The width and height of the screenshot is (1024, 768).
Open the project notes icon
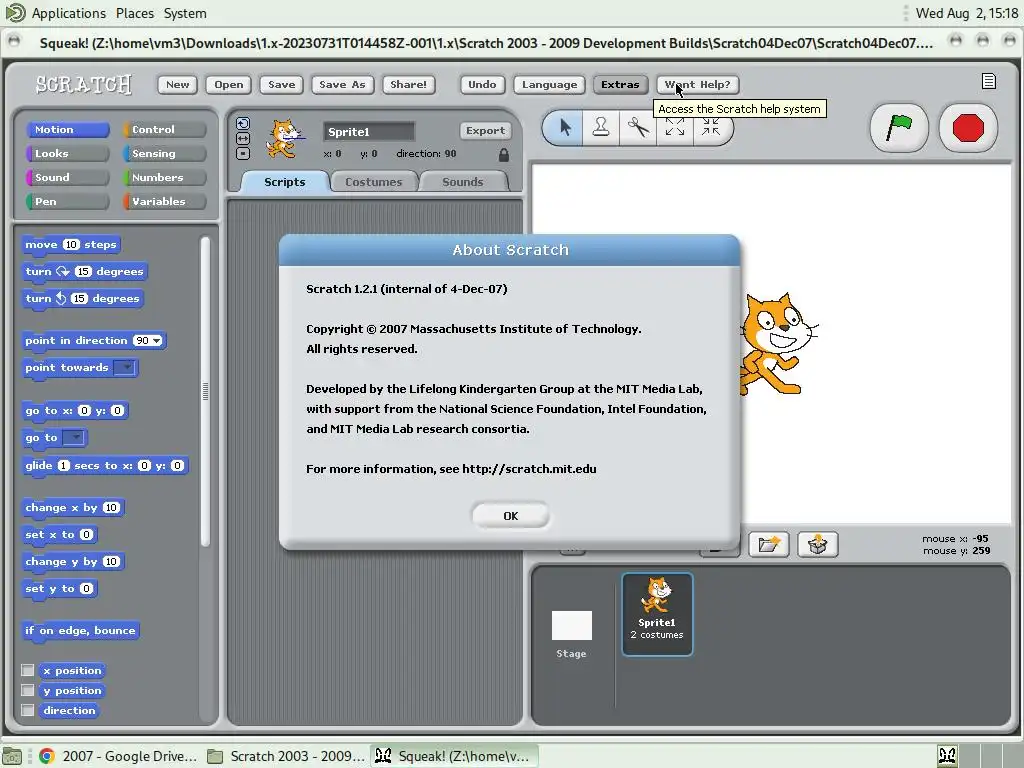[989, 81]
